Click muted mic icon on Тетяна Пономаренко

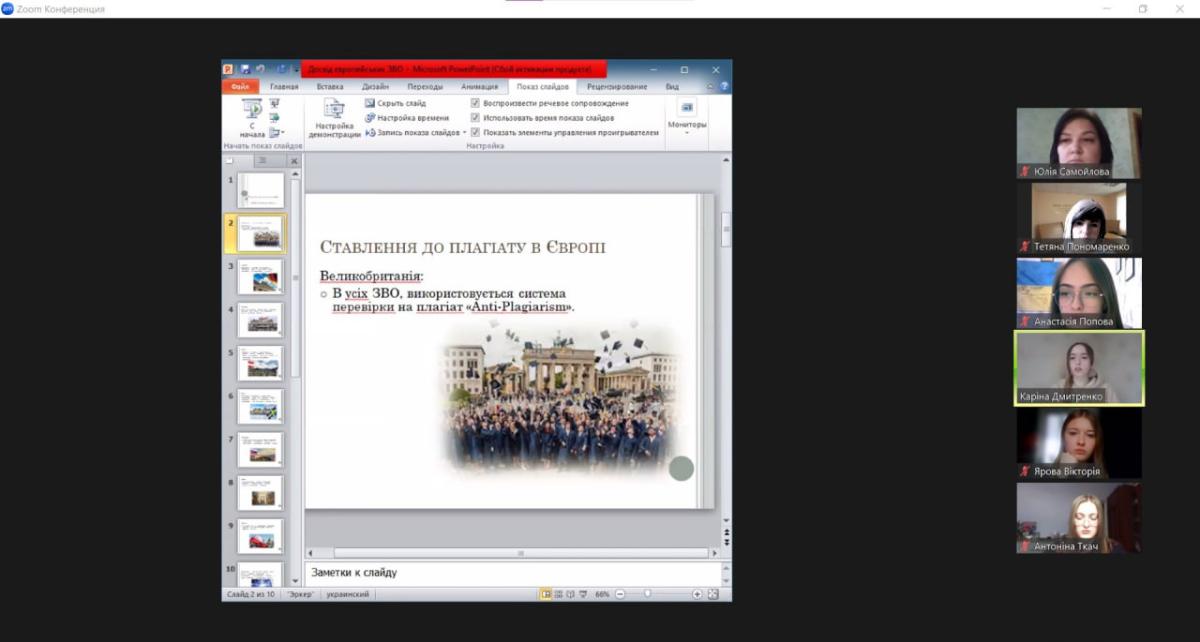tap(1024, 246)
